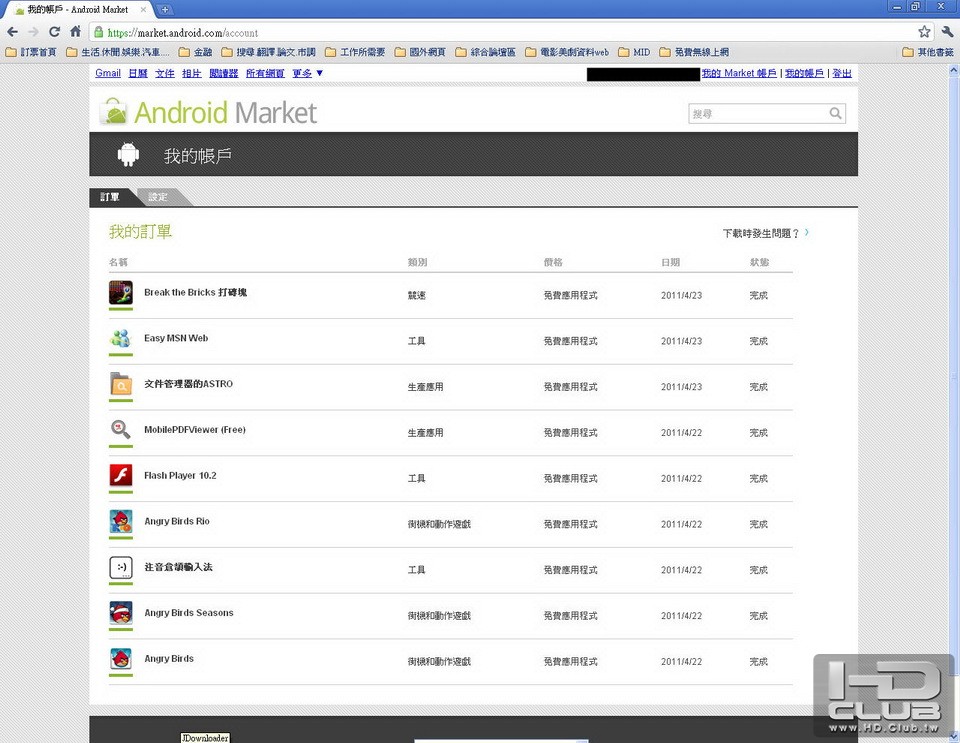Click 街機和動作遊戲 category in Angry Birds Seasons row
Screen dimensions: 960x743
439,616
